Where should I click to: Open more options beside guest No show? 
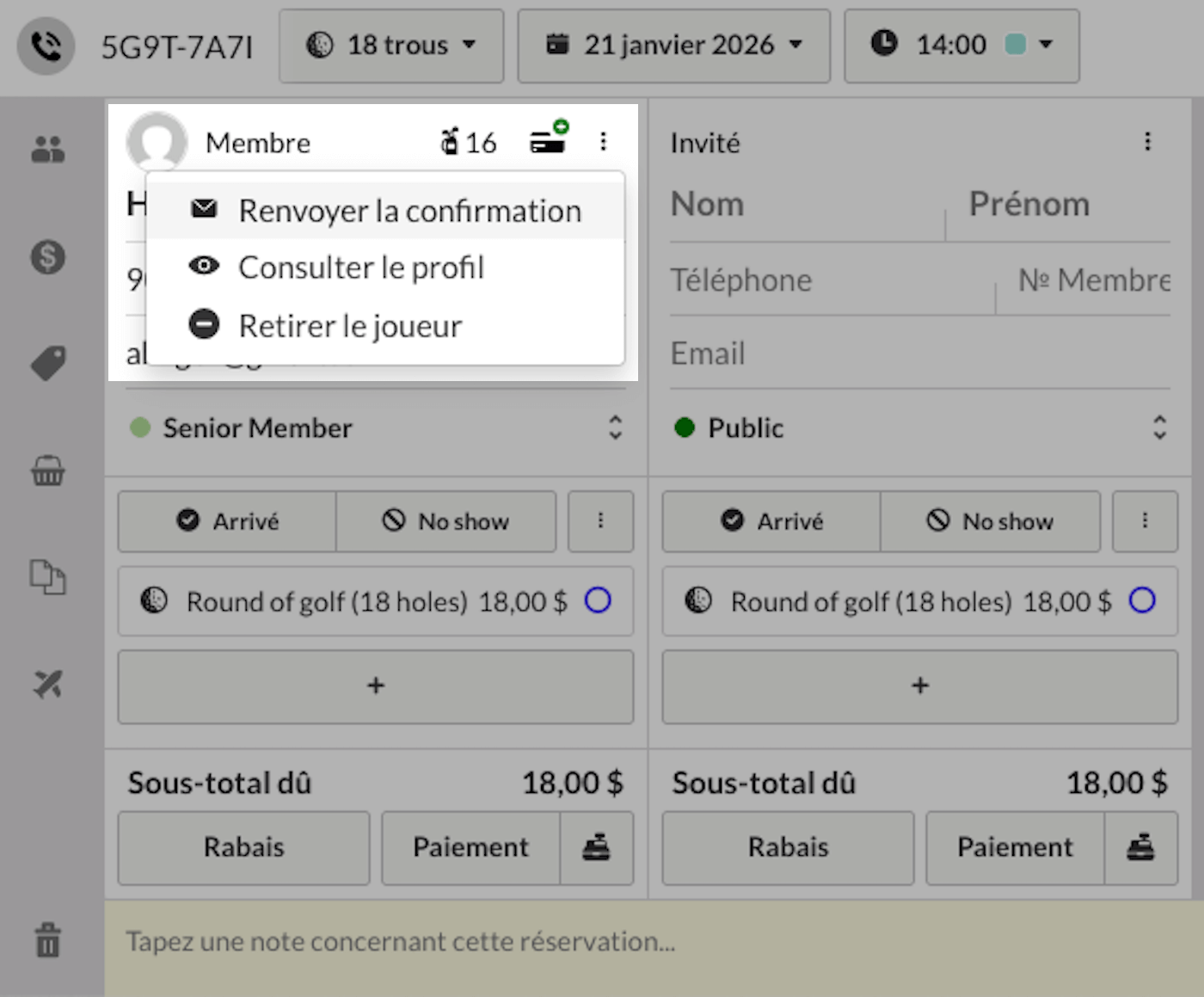1145,520
